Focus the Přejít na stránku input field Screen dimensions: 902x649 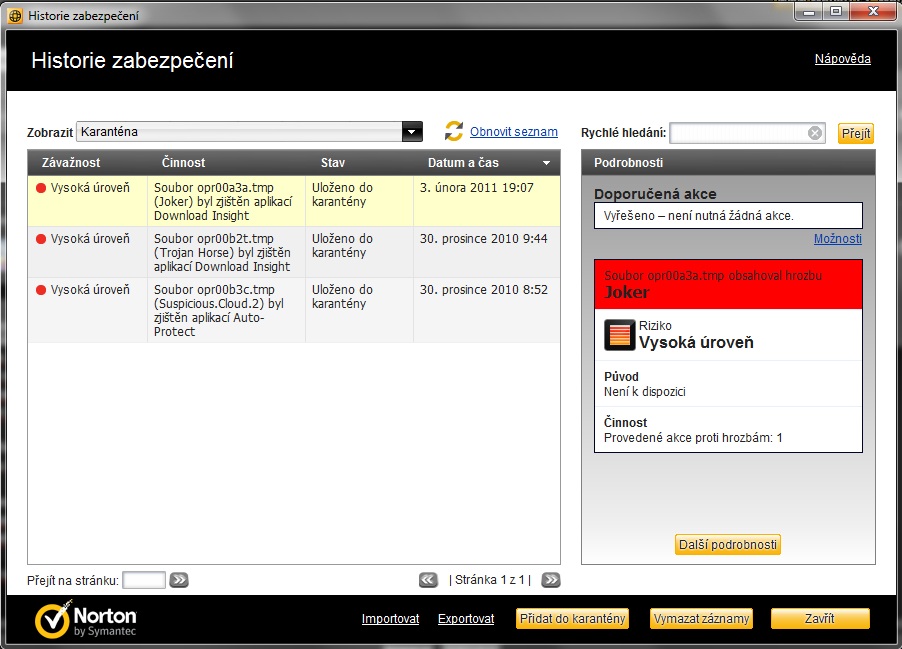tap(144, 580)
